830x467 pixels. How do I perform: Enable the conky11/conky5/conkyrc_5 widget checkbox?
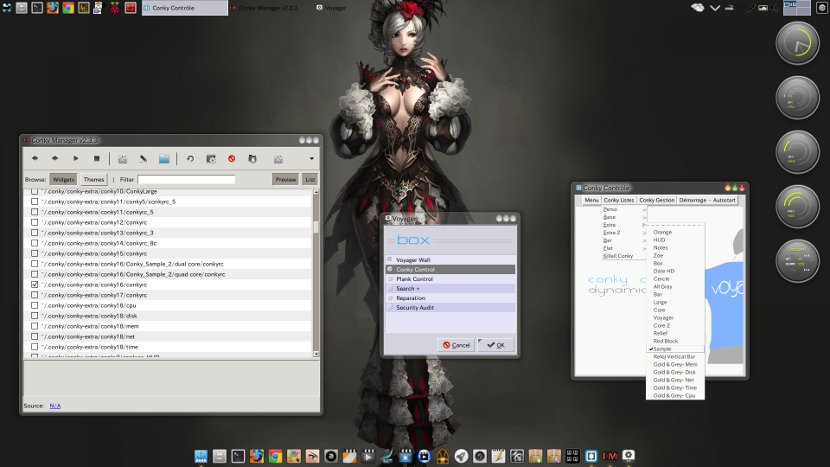pos(34,202)
